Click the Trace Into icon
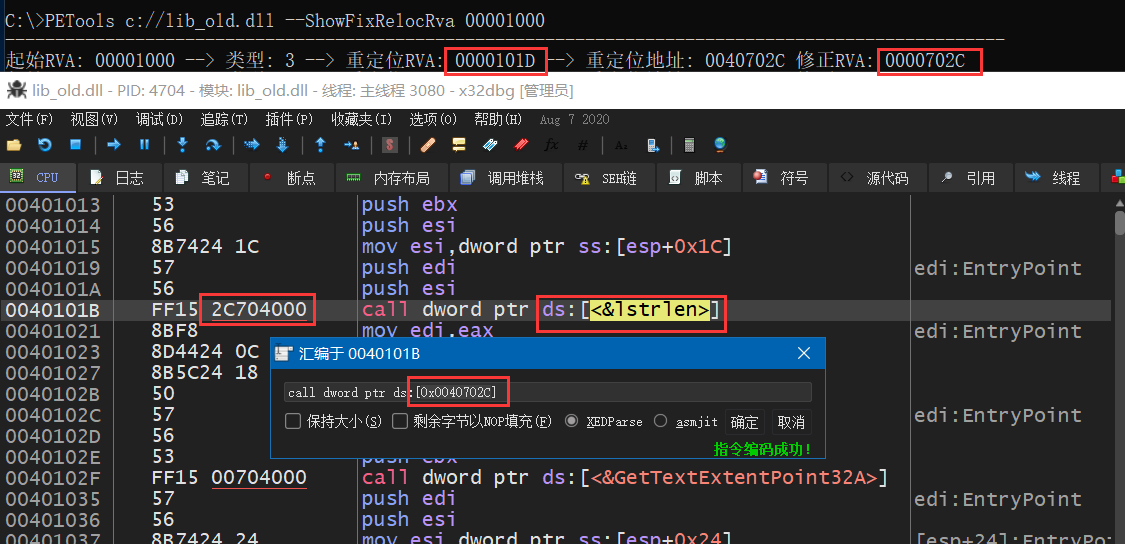1125x544 pixels. [251, 145]
